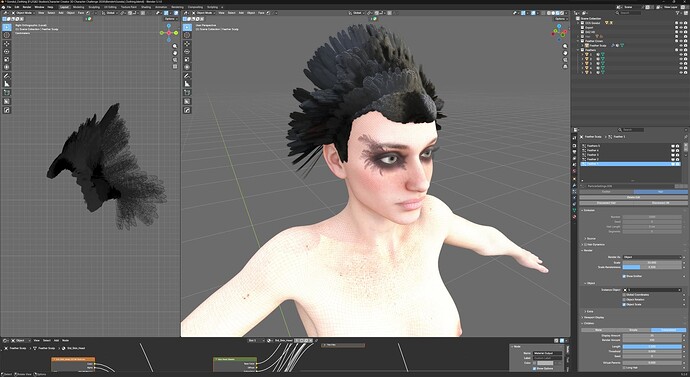Screen dimensions: 690x377
Task: Switch orthographic/perspective grid icon in left viewport
Action: point(175,67)
